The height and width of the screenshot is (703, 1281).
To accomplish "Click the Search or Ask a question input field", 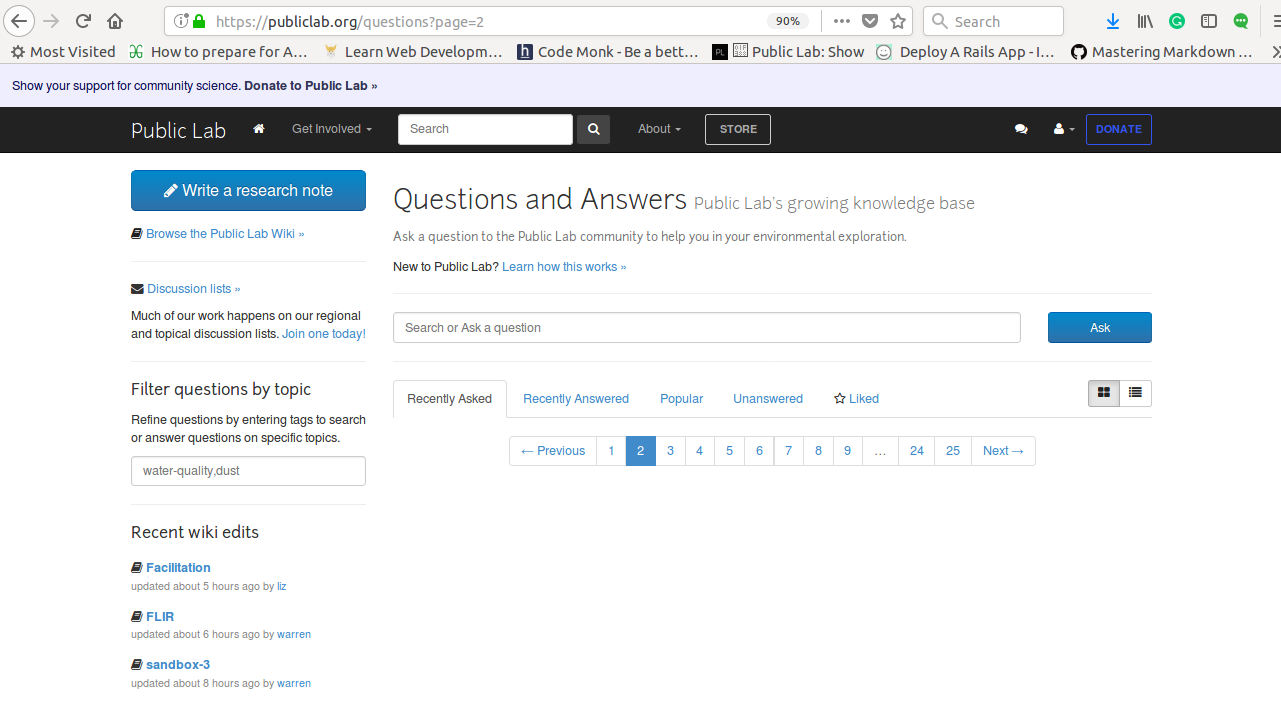I will [x=707, y=327].
